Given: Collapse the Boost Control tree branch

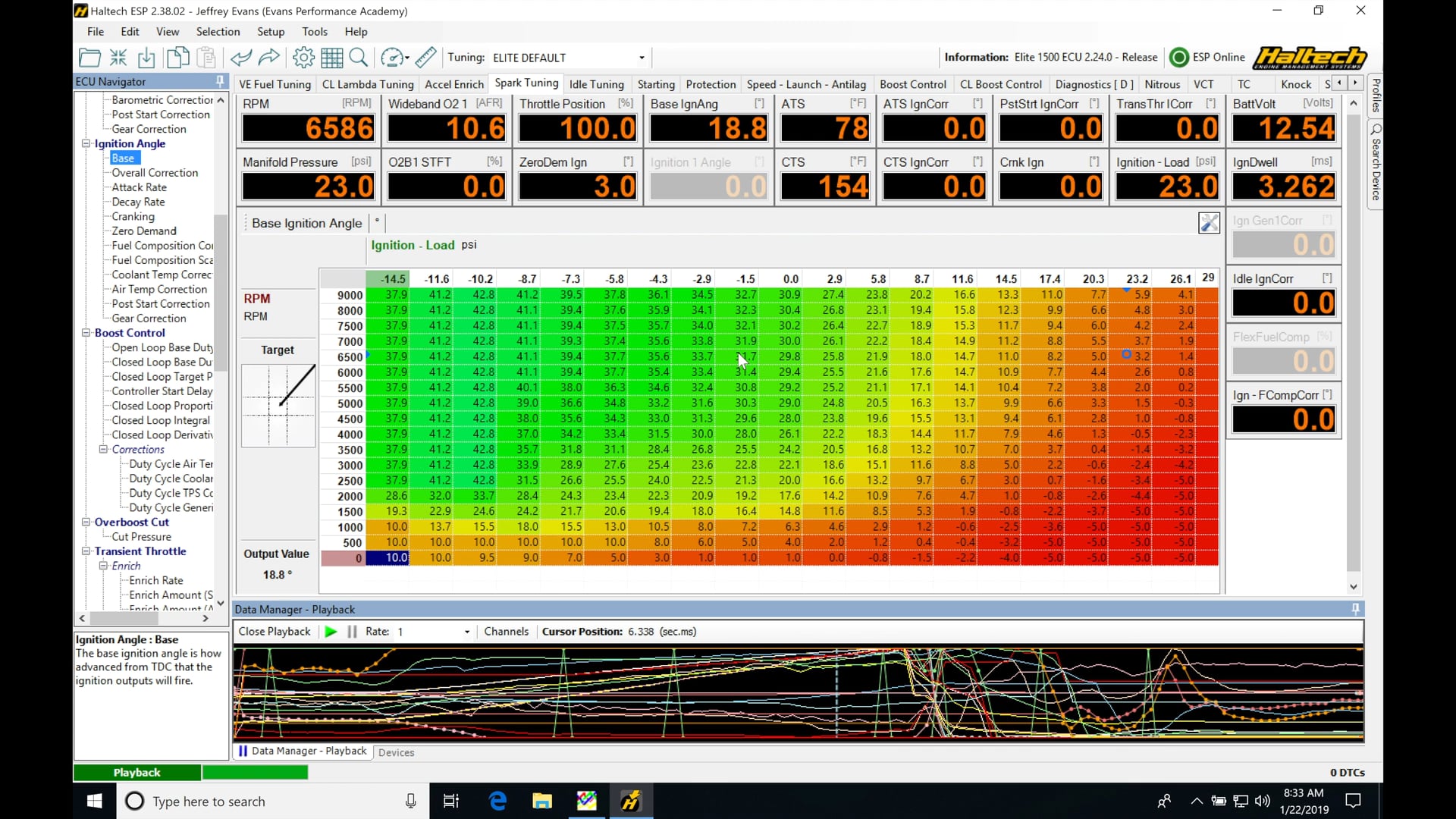Looking at the screenshot, I should 87,333.
